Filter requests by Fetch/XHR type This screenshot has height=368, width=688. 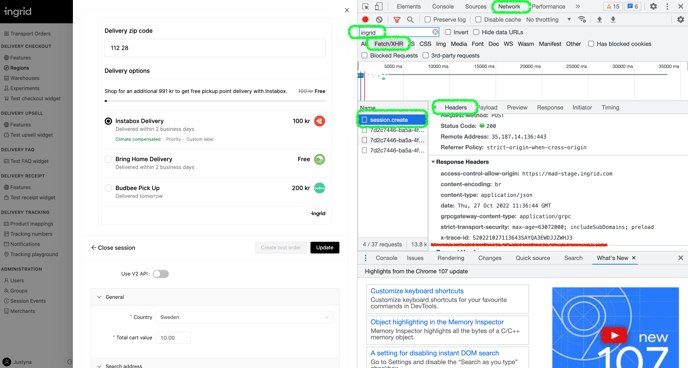388,44
